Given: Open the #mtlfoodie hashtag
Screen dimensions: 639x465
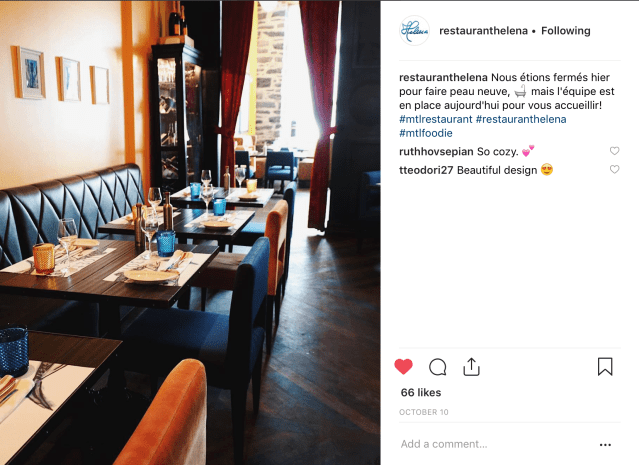Looking at the screenshot, I should (426, 133).
